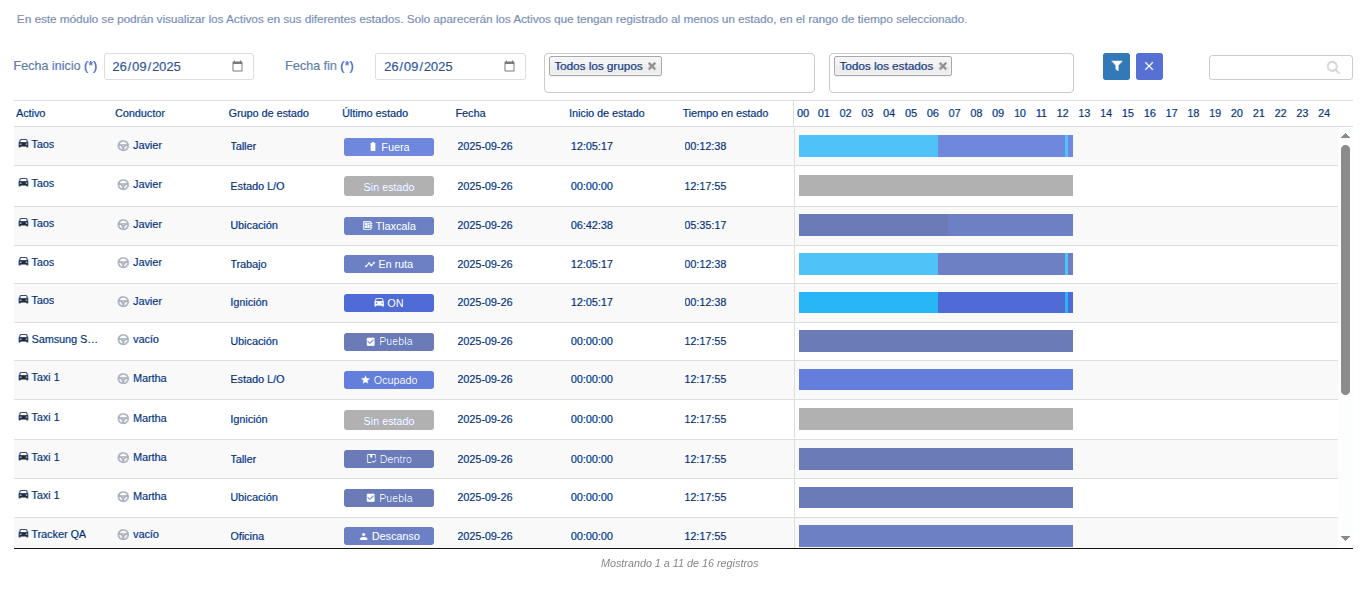The height and width of the screenshot is (603, 1366).
Task: Click the hour 24 timeline label
Action: click(1324, 113)
